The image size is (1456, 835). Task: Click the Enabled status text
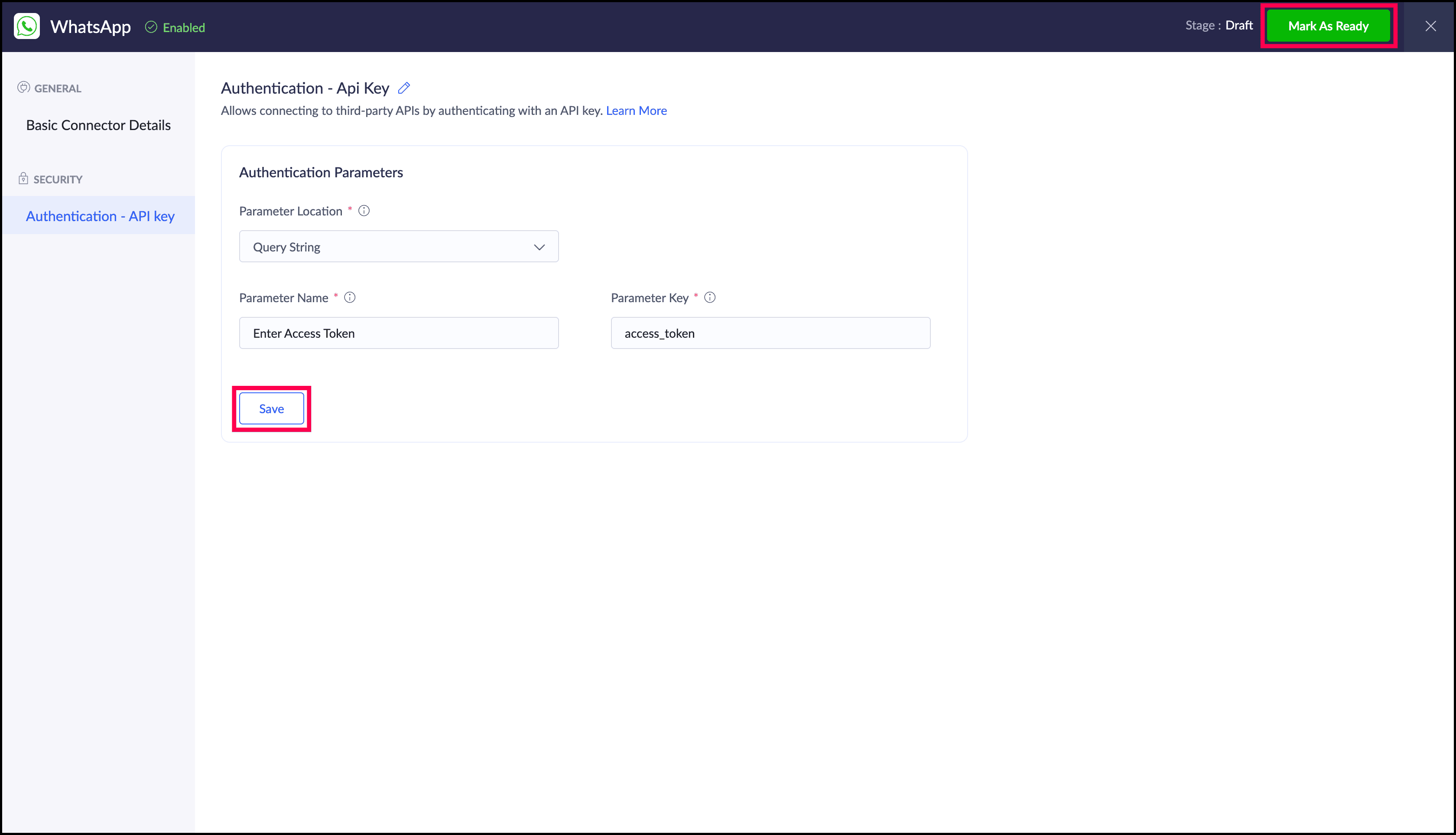(x=183, y=27)
